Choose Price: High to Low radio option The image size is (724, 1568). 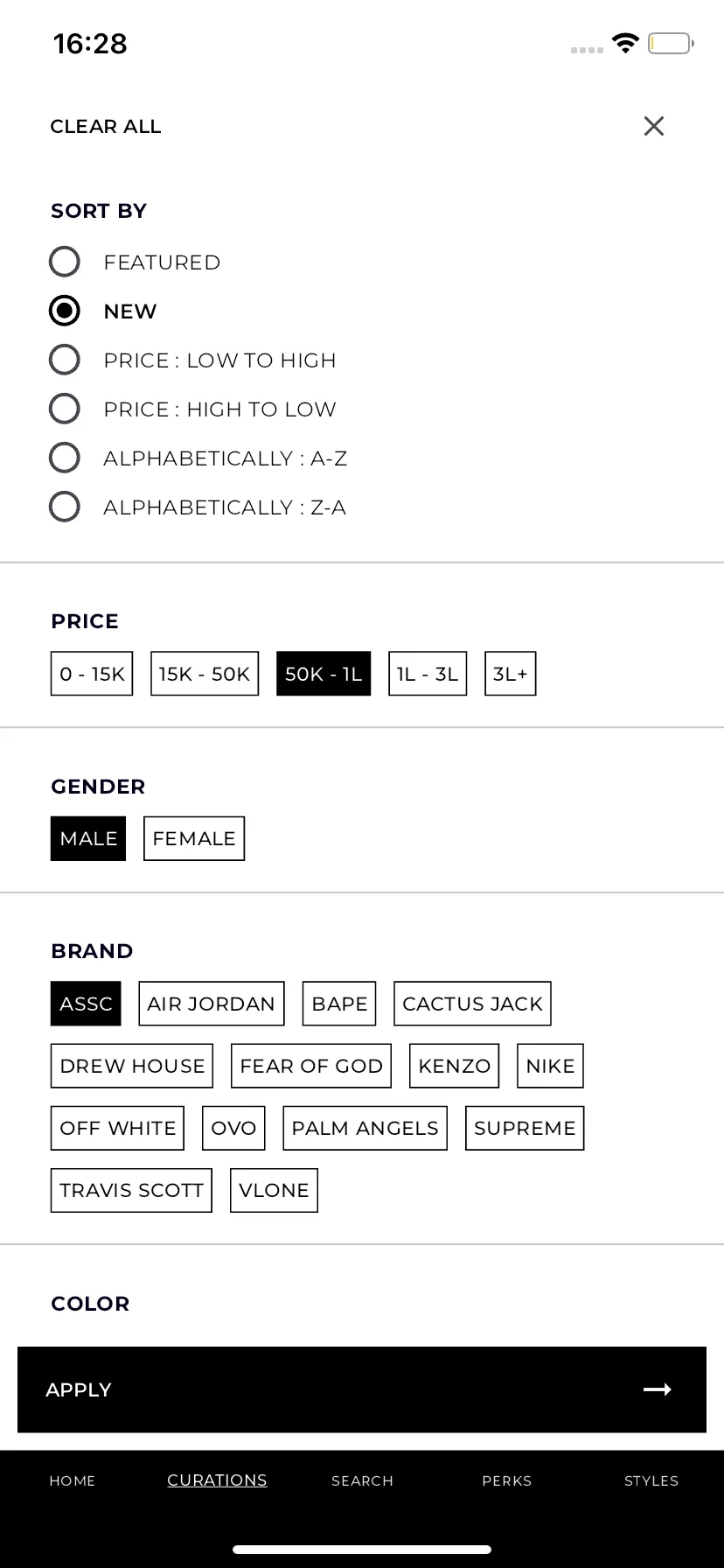tap(65, 409)
